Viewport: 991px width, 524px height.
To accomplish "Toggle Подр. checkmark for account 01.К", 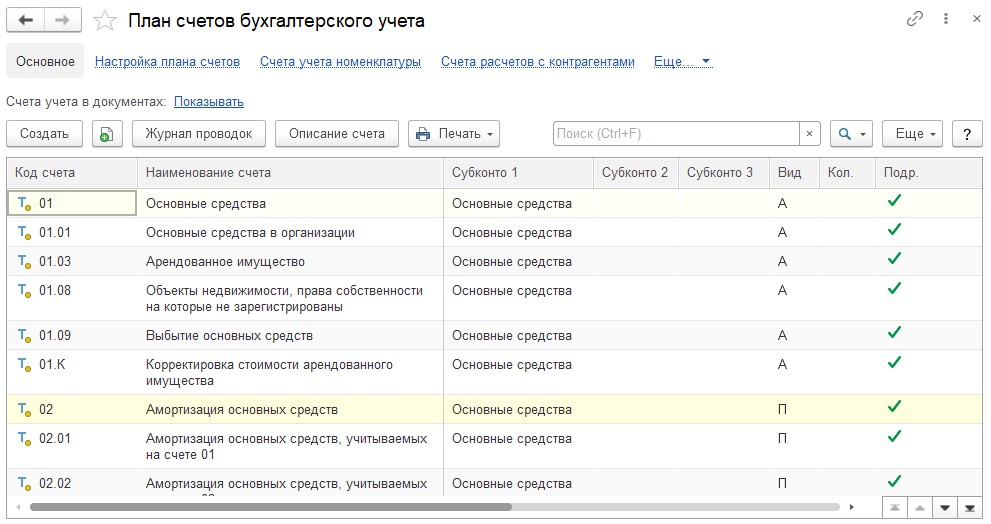I will coord(894,363).
